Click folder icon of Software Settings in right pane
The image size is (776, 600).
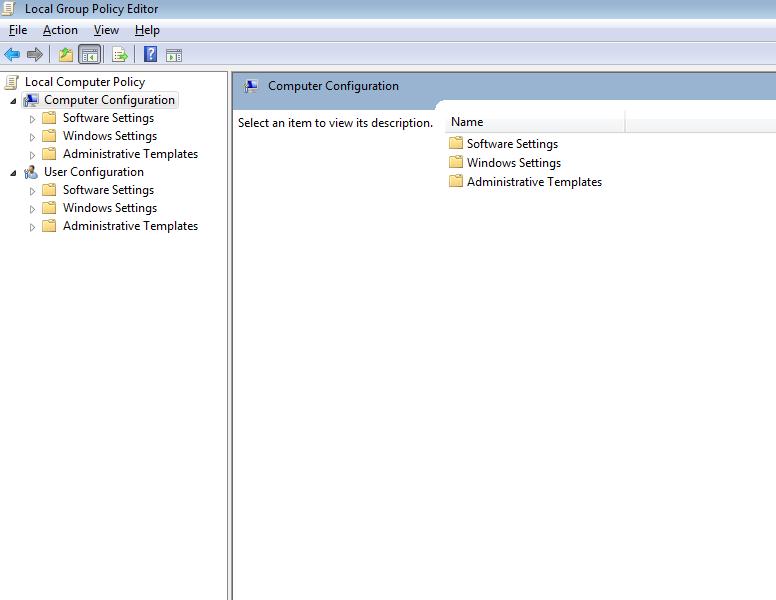tap(456, 143)
